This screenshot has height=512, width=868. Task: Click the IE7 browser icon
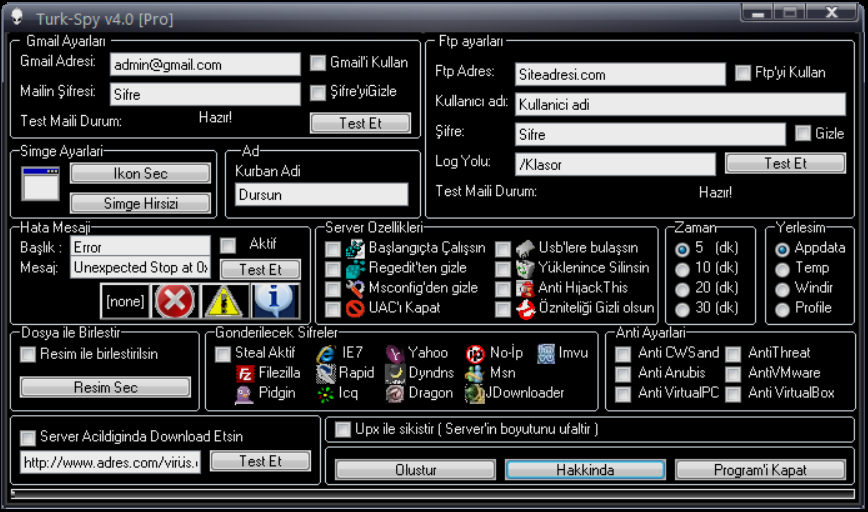[x=326, y=354]
